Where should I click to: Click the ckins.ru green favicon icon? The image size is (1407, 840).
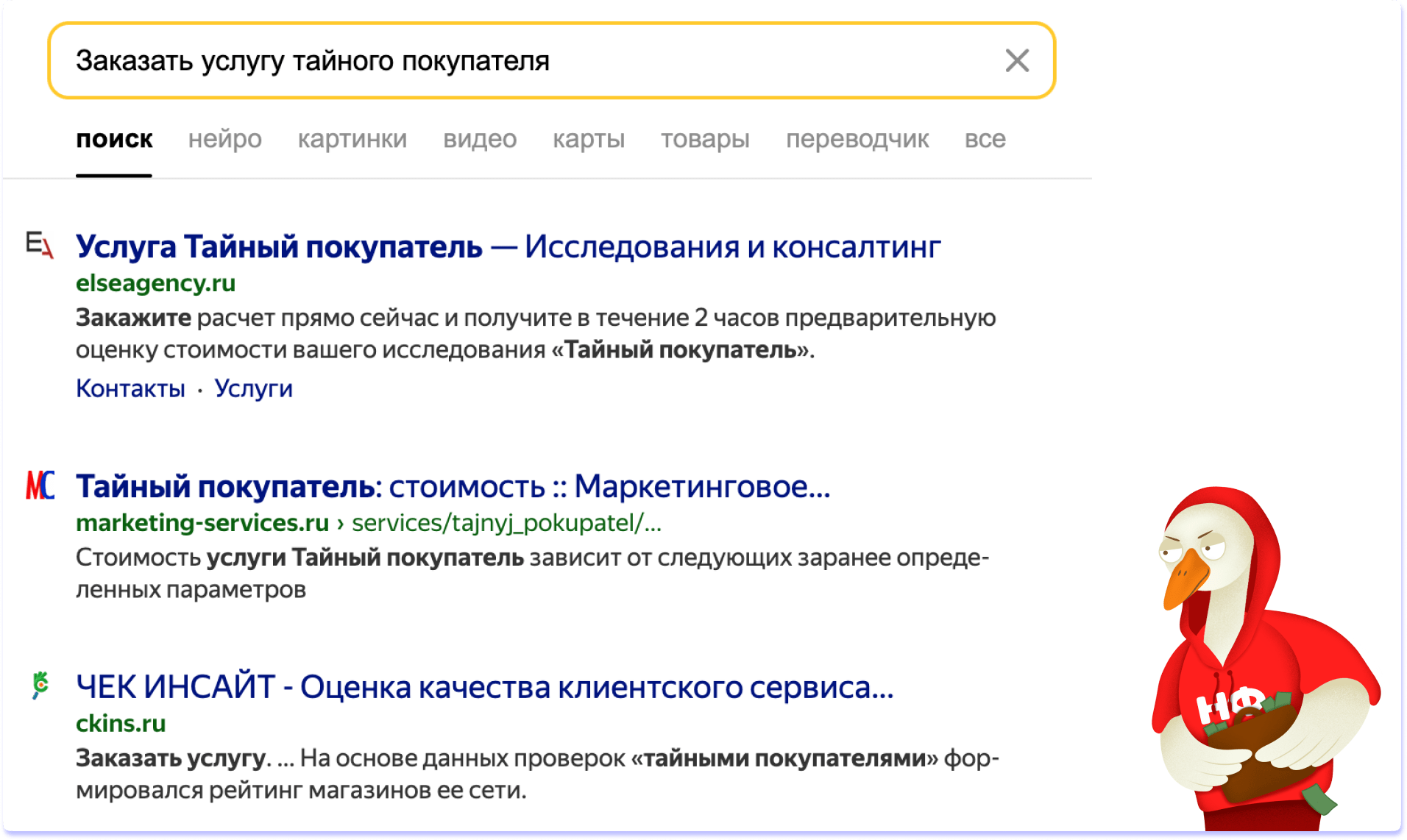(40, 685)
